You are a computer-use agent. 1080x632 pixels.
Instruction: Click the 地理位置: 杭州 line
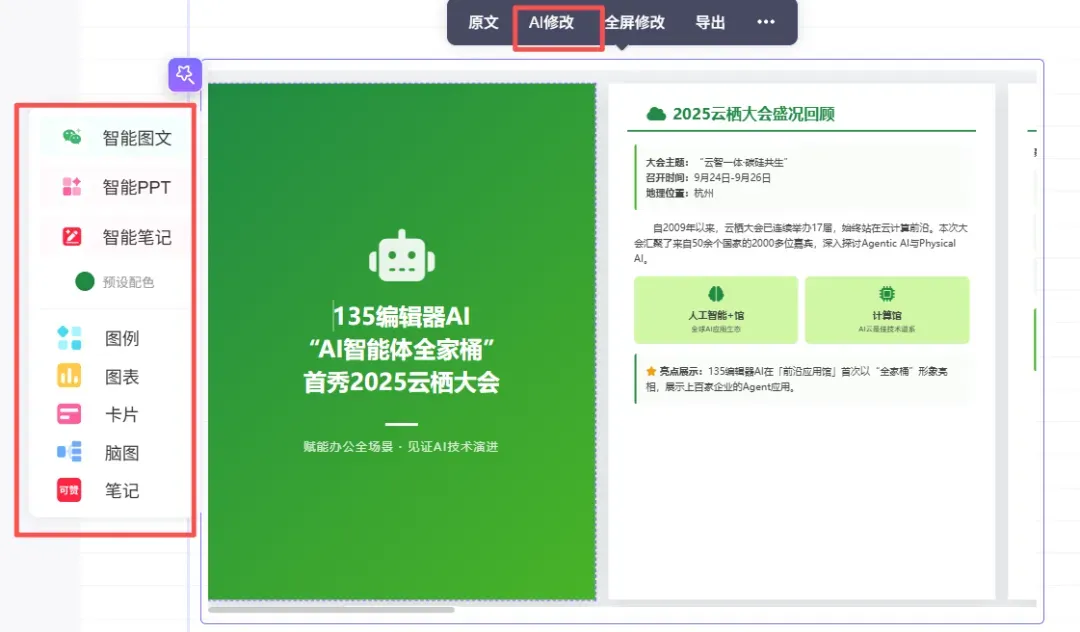[x=679, y=193]
